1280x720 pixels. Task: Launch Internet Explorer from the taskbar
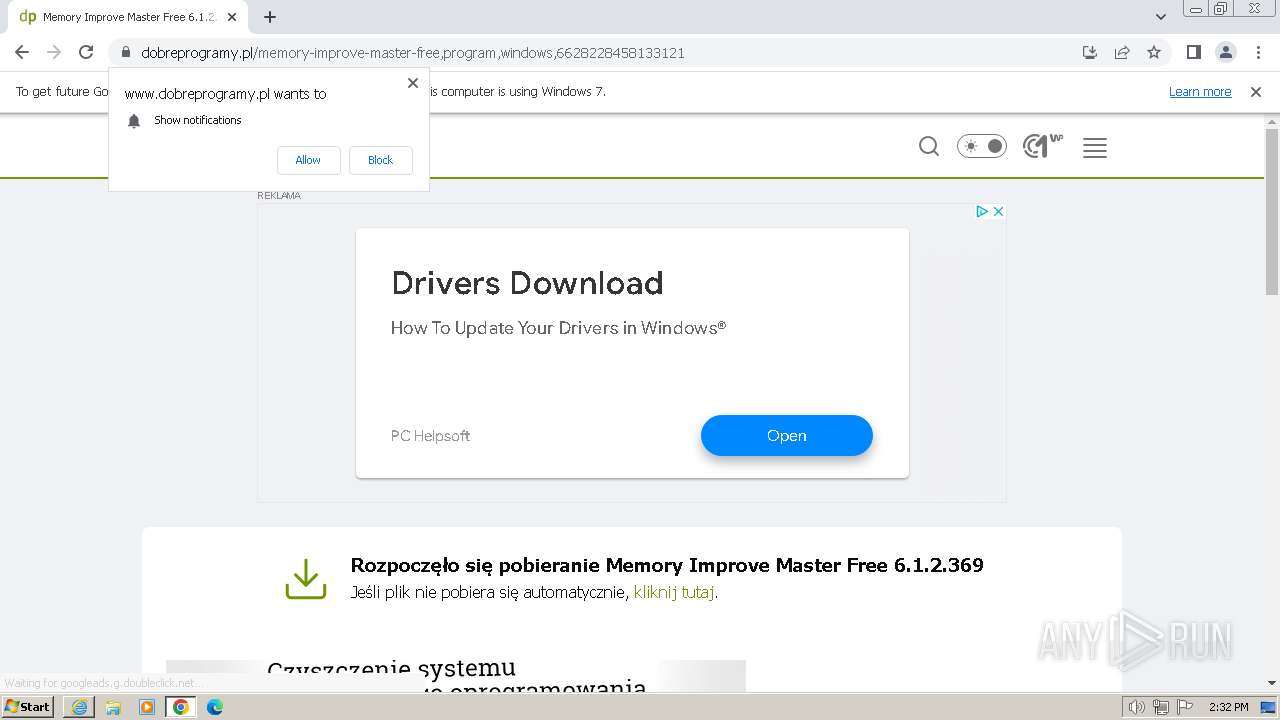(x=79, y=707)
